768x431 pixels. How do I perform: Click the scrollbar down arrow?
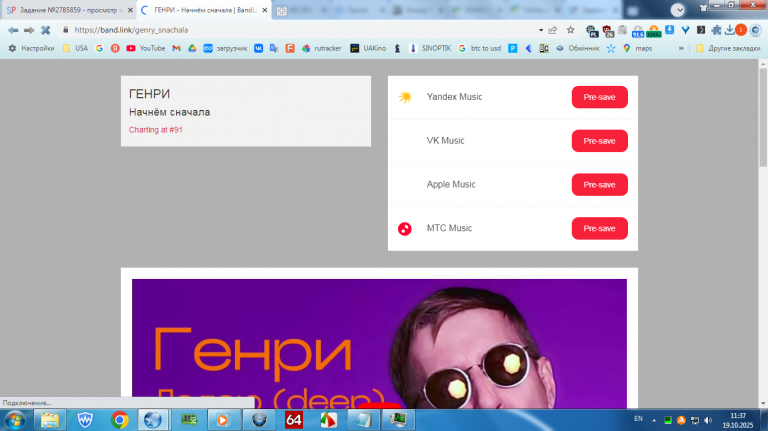pyautogui.click(x=763, y=404)
